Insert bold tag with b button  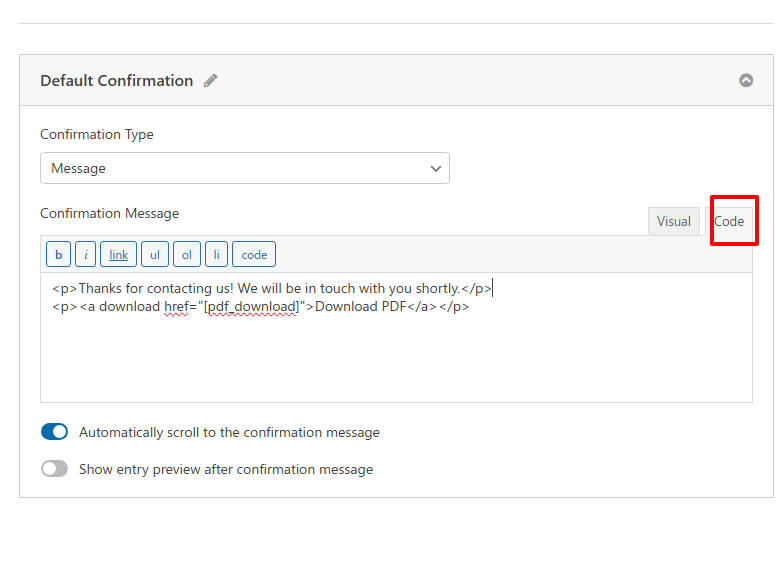58,255
